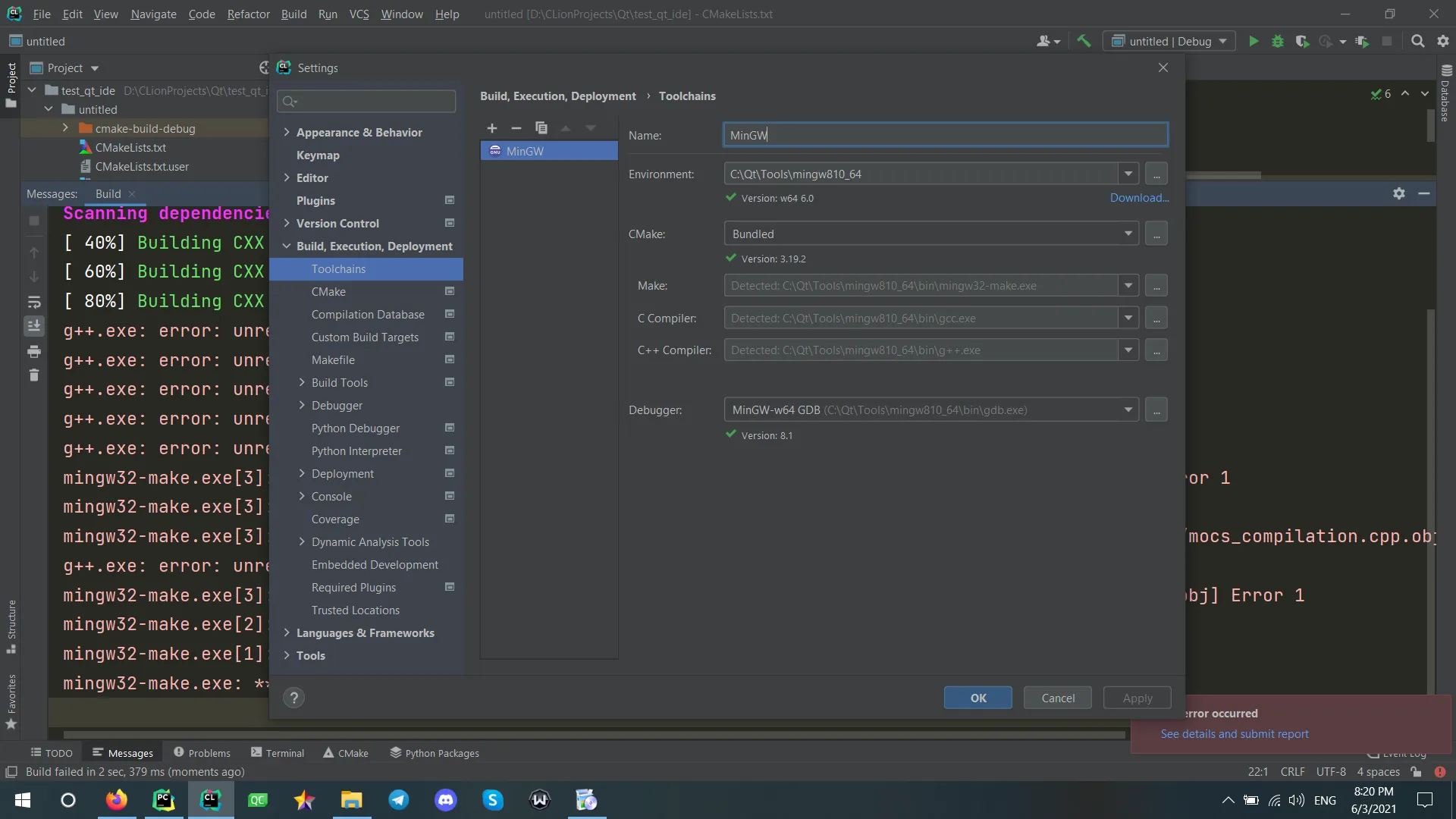The height and width of the screenshot is (819, 1456).
Task: Click the green Run button in toolbar
Action: click(1254, 42)
